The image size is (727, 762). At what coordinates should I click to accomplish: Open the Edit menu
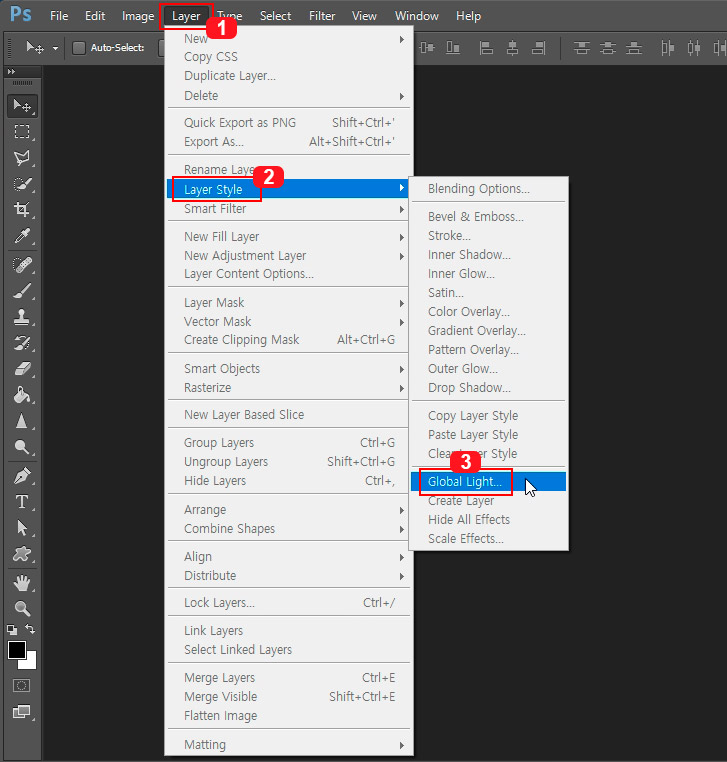95,16
